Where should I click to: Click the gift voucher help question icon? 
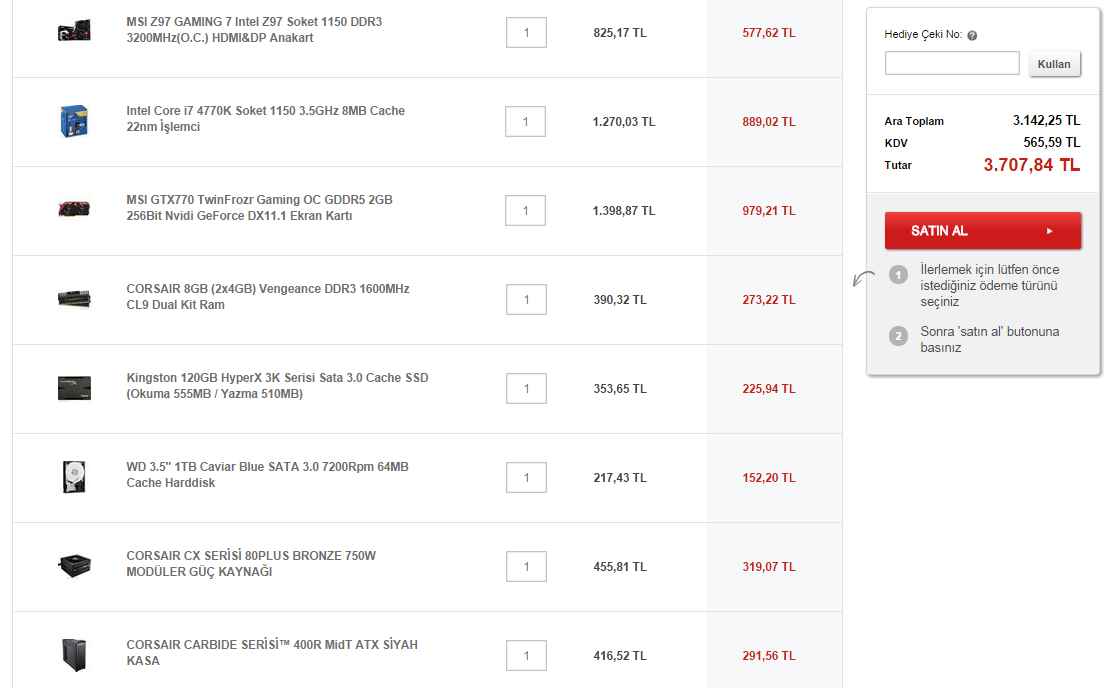coord(972,35)
